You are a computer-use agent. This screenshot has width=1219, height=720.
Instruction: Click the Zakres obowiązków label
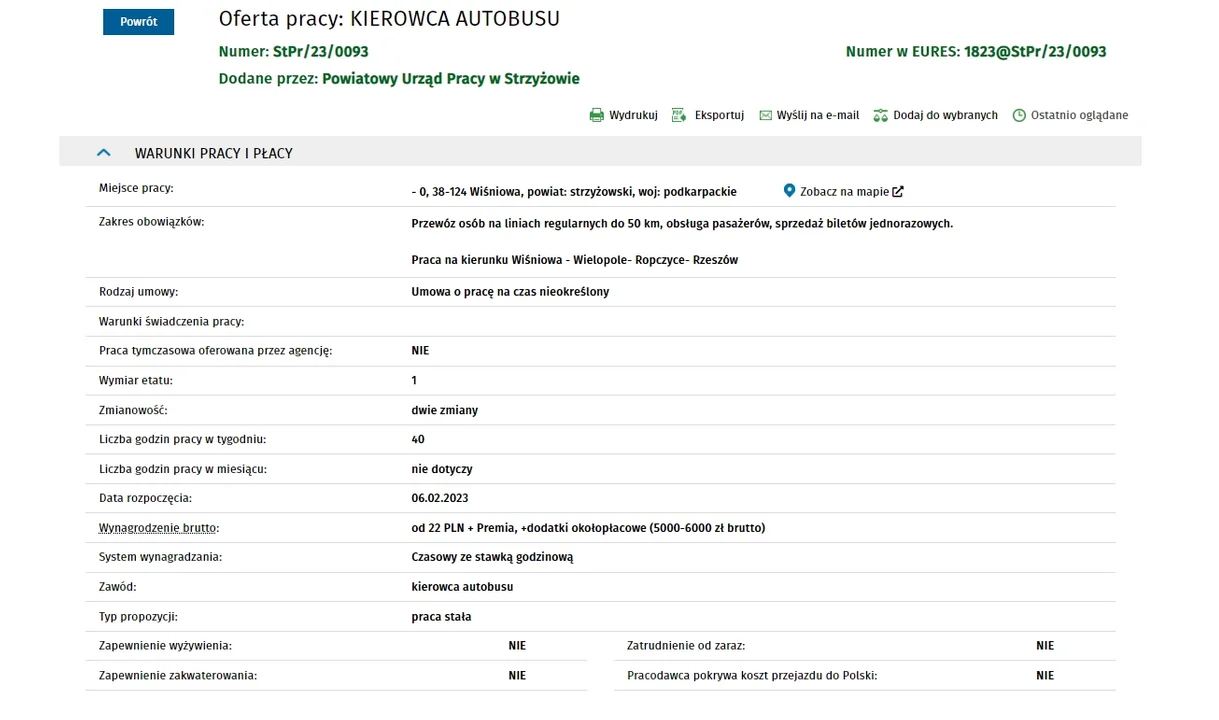[x=151, y=221]
